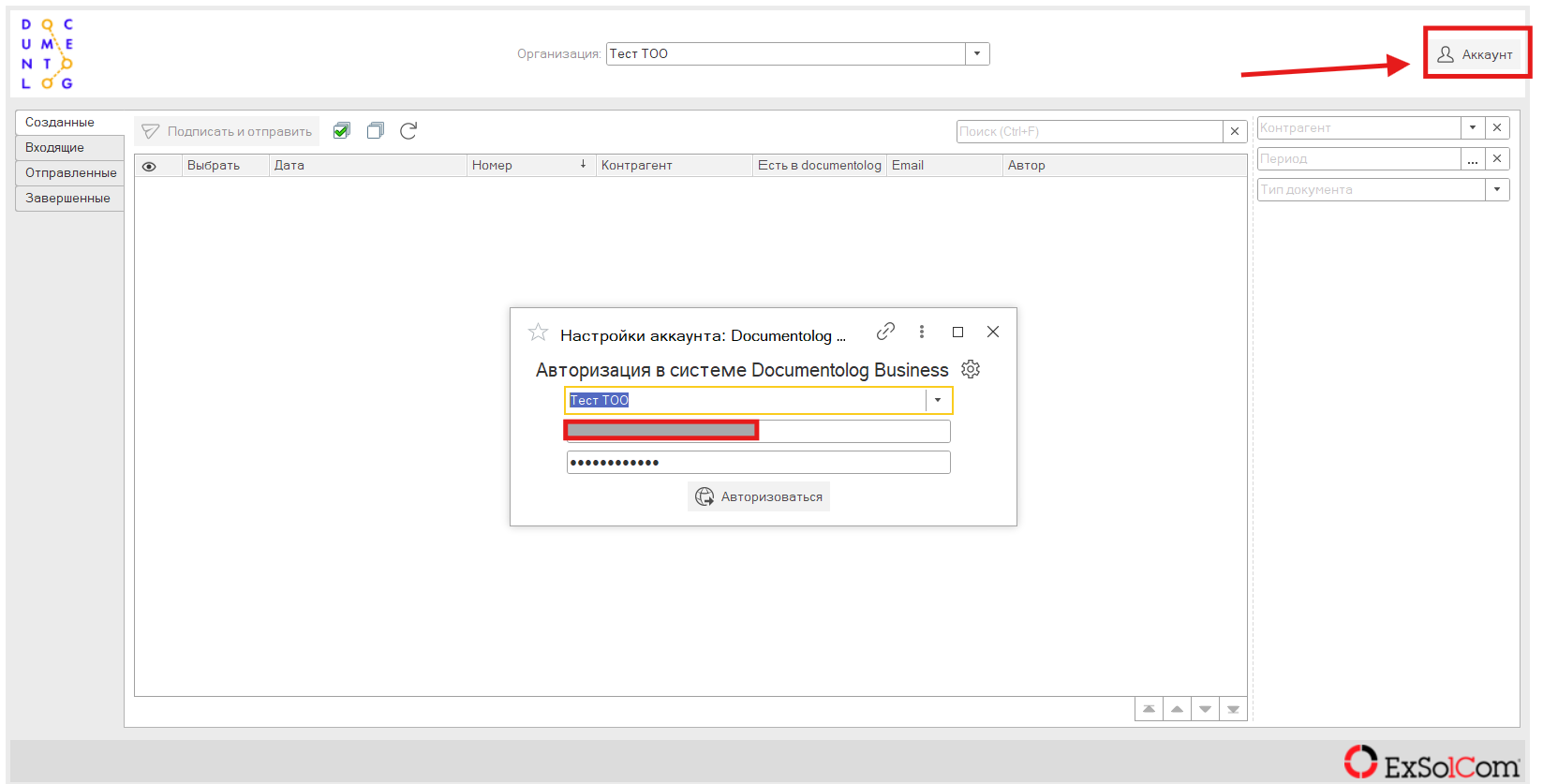The image size is (1543, 784).
Task: Click Есть в documentolog column header
Action: (820, 165)
